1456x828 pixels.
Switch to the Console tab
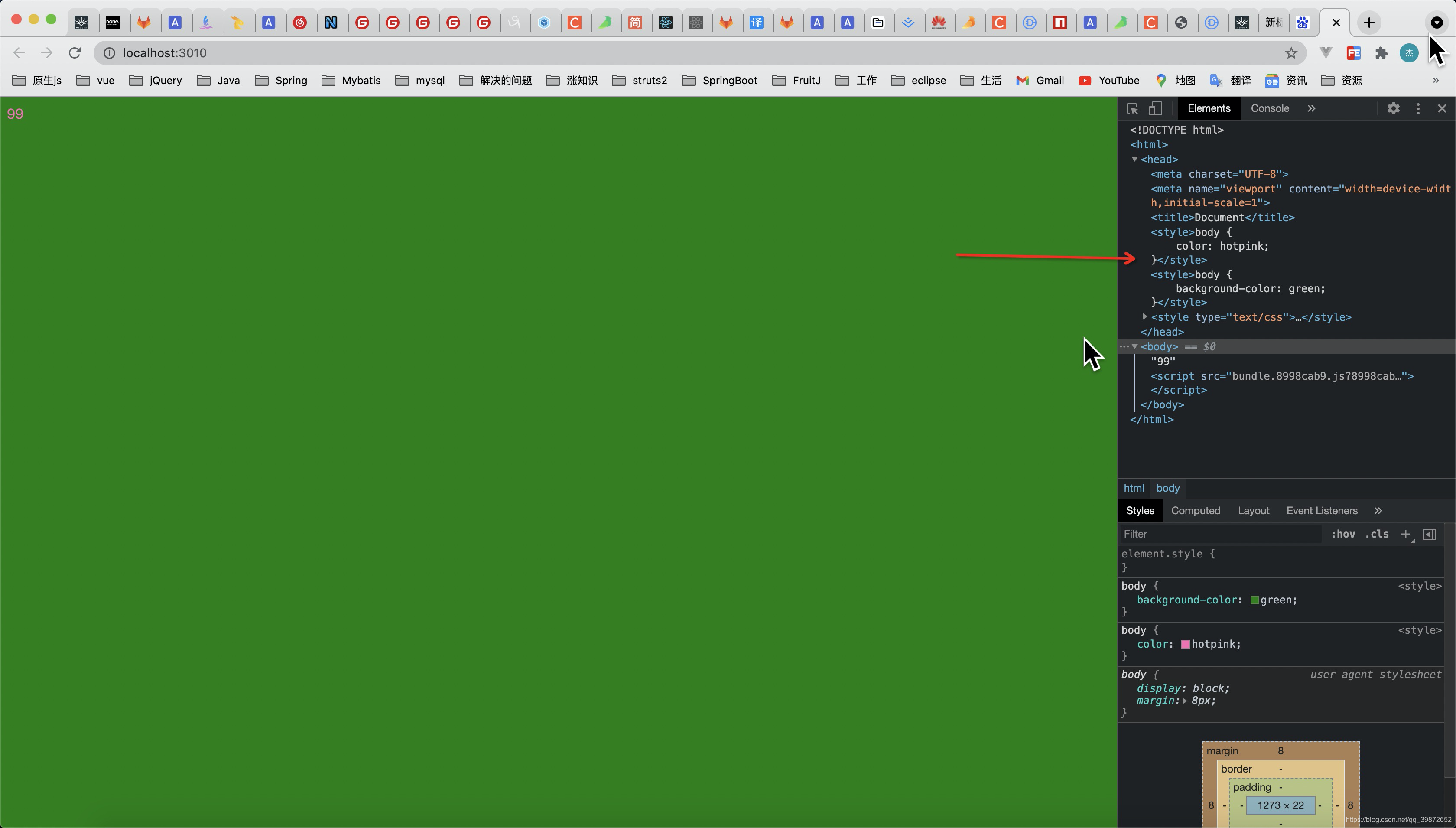tap(1270, 109)
